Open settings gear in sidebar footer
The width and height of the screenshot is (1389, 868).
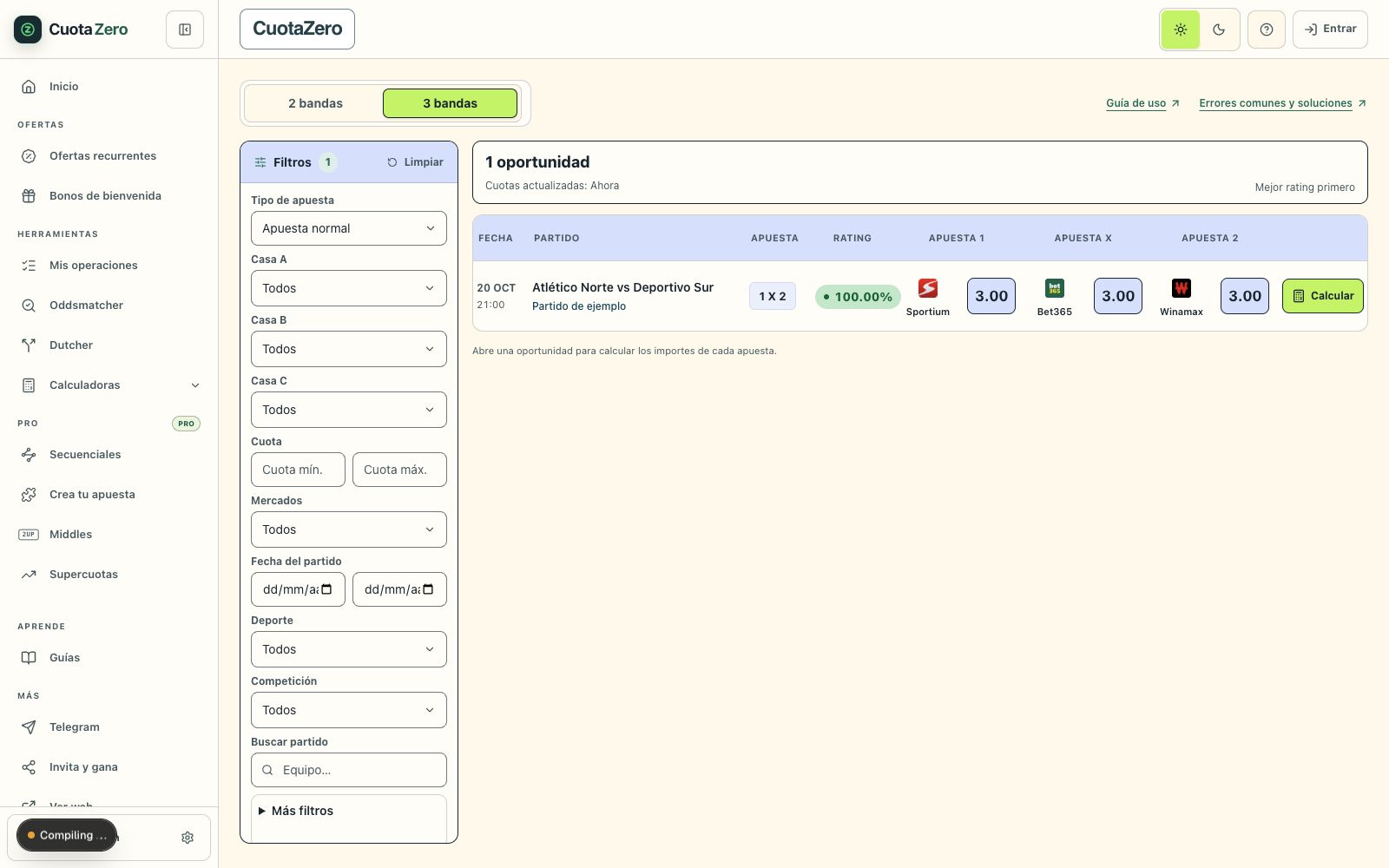click(x=188, y=838)
